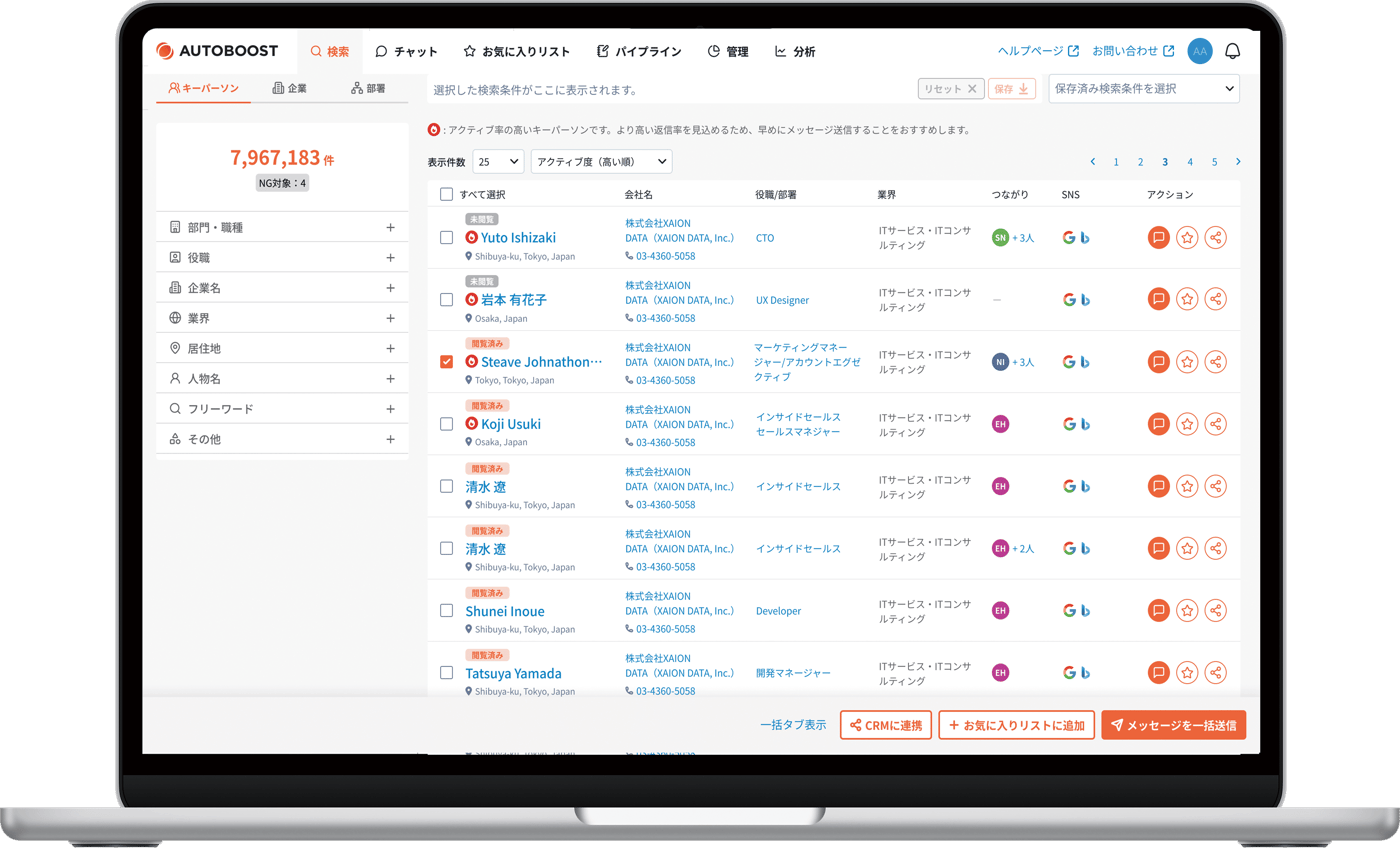Viewport: 1400px width, 848px height.
Task: Click EH connection badge for Koji Usuki
Action: coord(1000,424)
